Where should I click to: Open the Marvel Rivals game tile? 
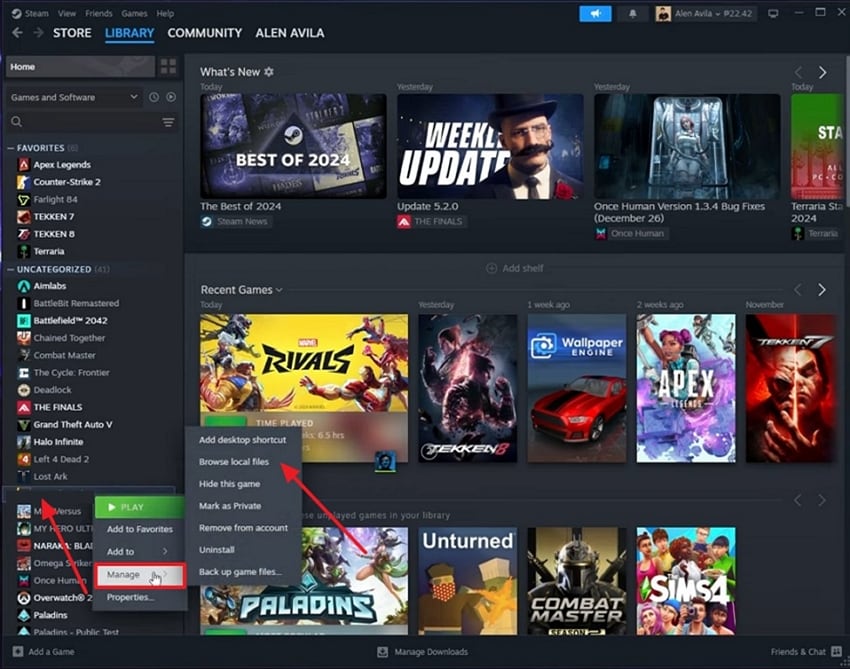(x=304, y=388)
